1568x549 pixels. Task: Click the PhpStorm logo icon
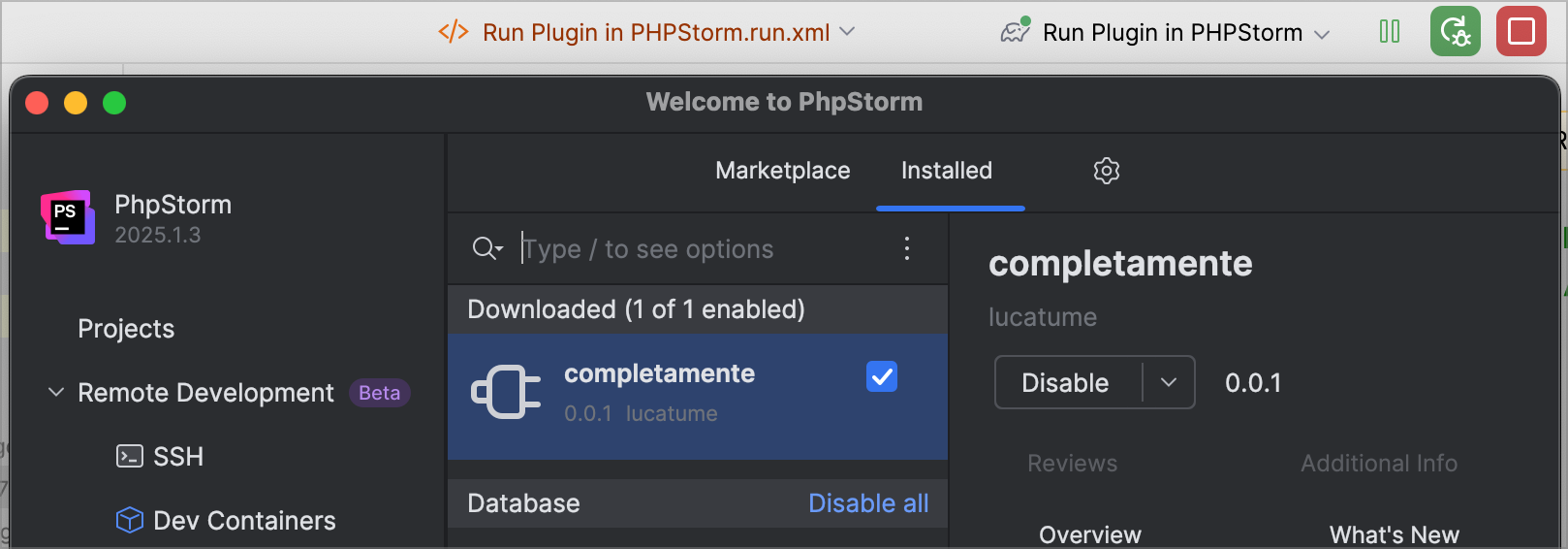click(68, 217)
